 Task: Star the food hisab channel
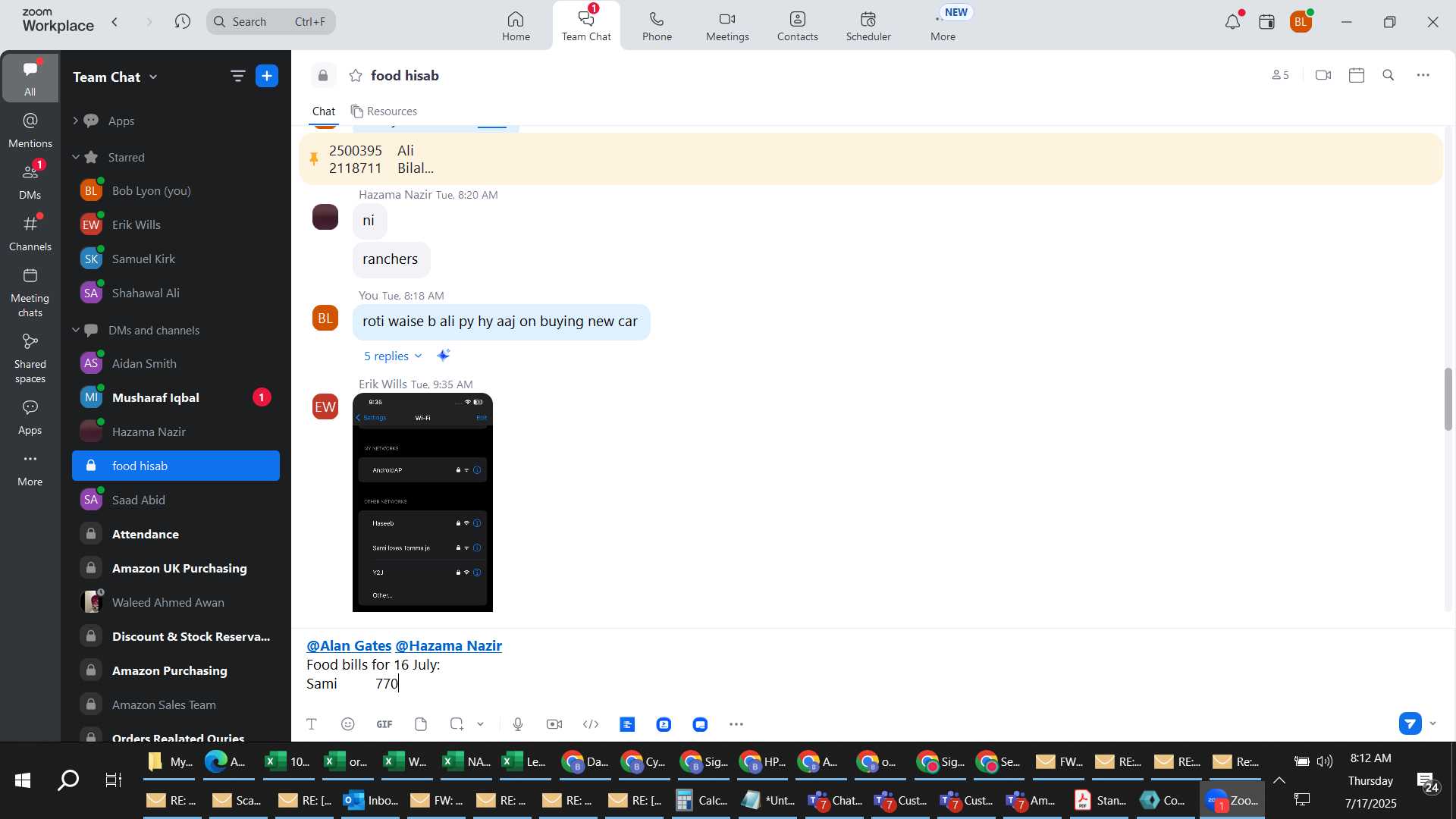pos(356,76)
